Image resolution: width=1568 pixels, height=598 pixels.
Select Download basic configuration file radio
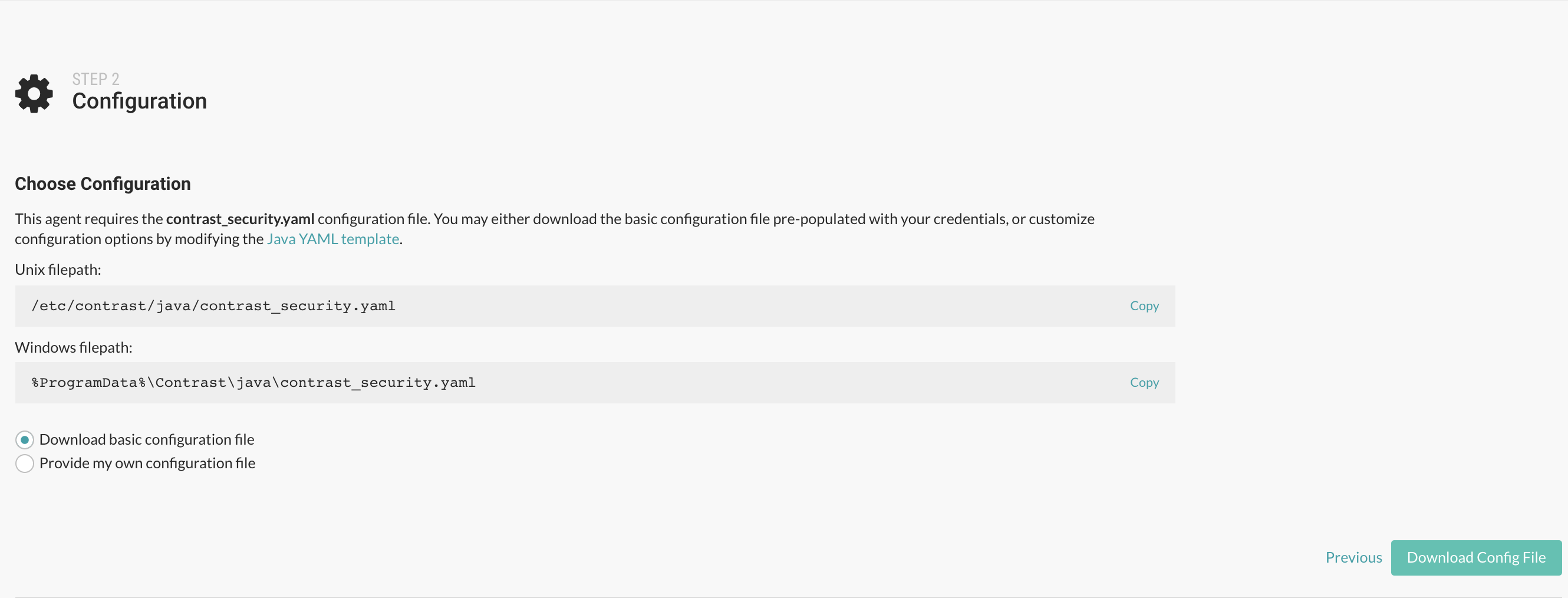pyautogui.click(x=24, y=440)
